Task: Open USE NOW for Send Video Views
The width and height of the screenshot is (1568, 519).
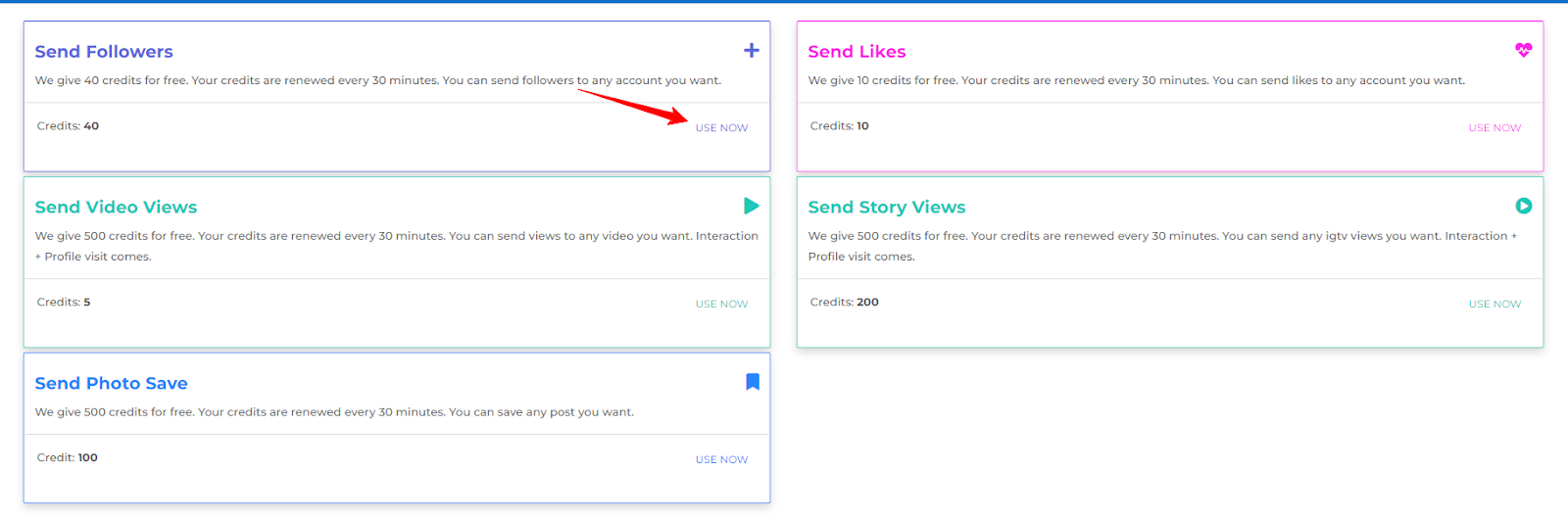Action: pyautogui.click(x=721, y=305)
